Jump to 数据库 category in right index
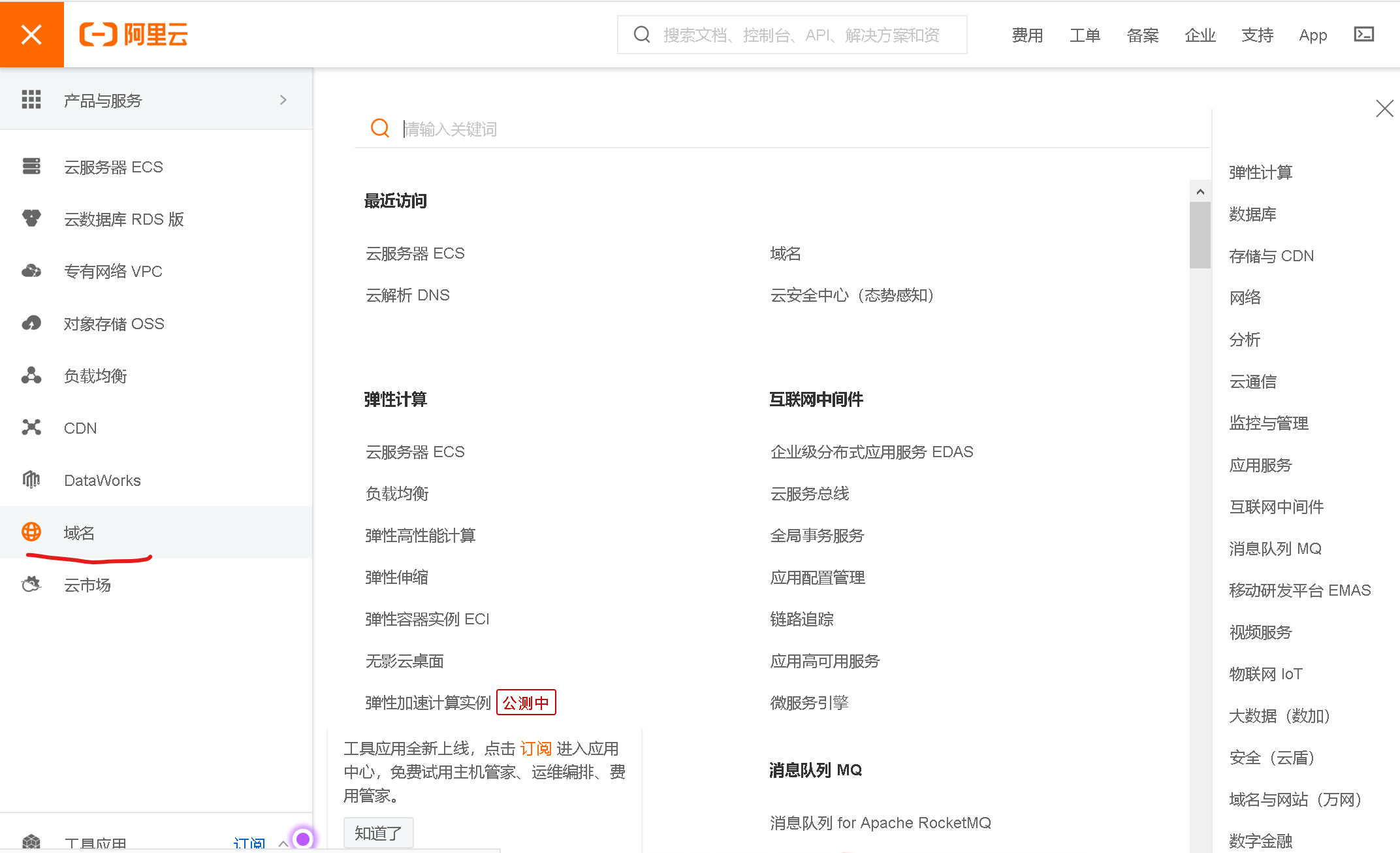Screen dimensions: 1400x853 click(x=1252, y=214)
